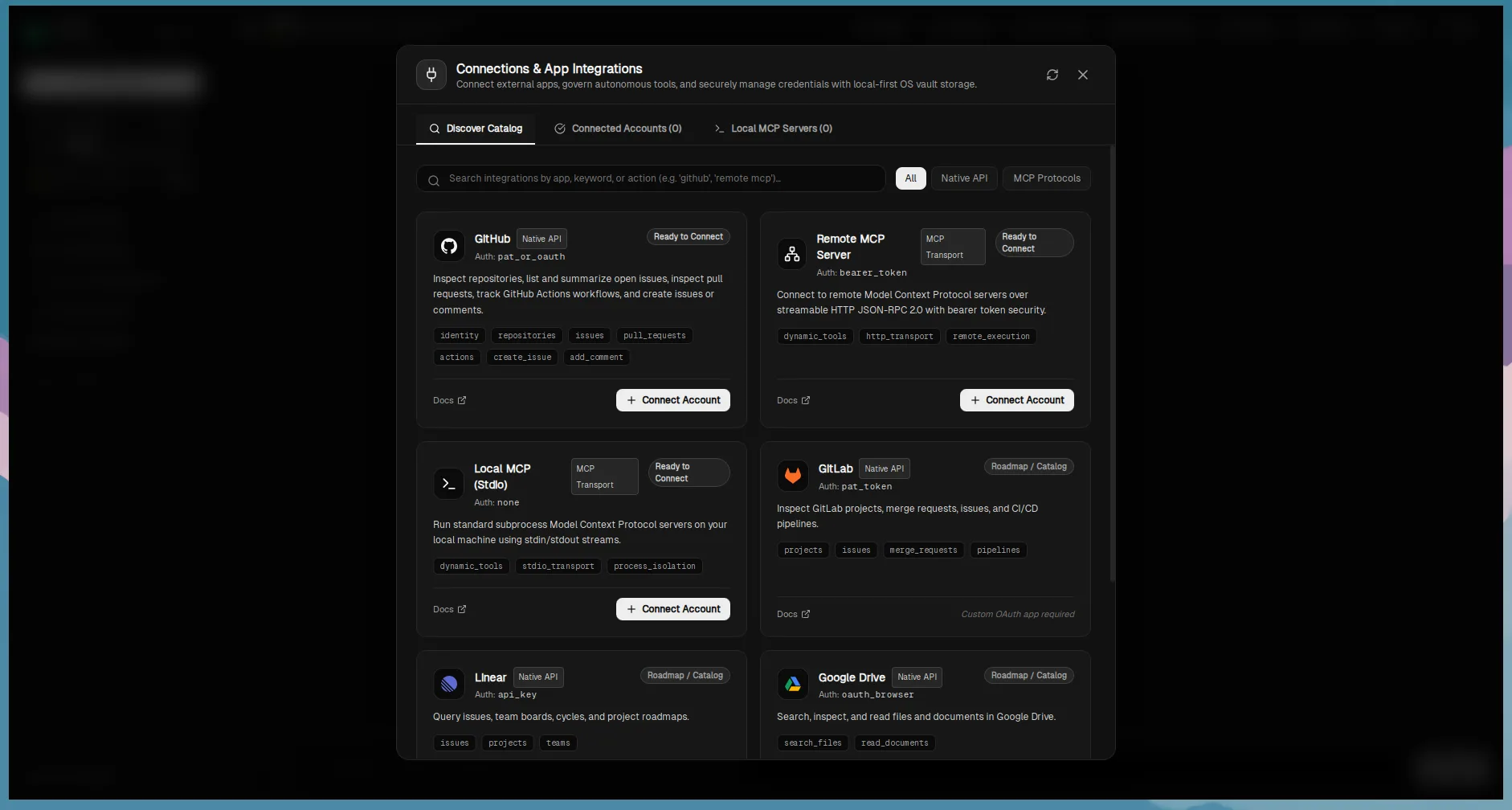
Task: Filter by Native API
Action: [x=964, y=178]
